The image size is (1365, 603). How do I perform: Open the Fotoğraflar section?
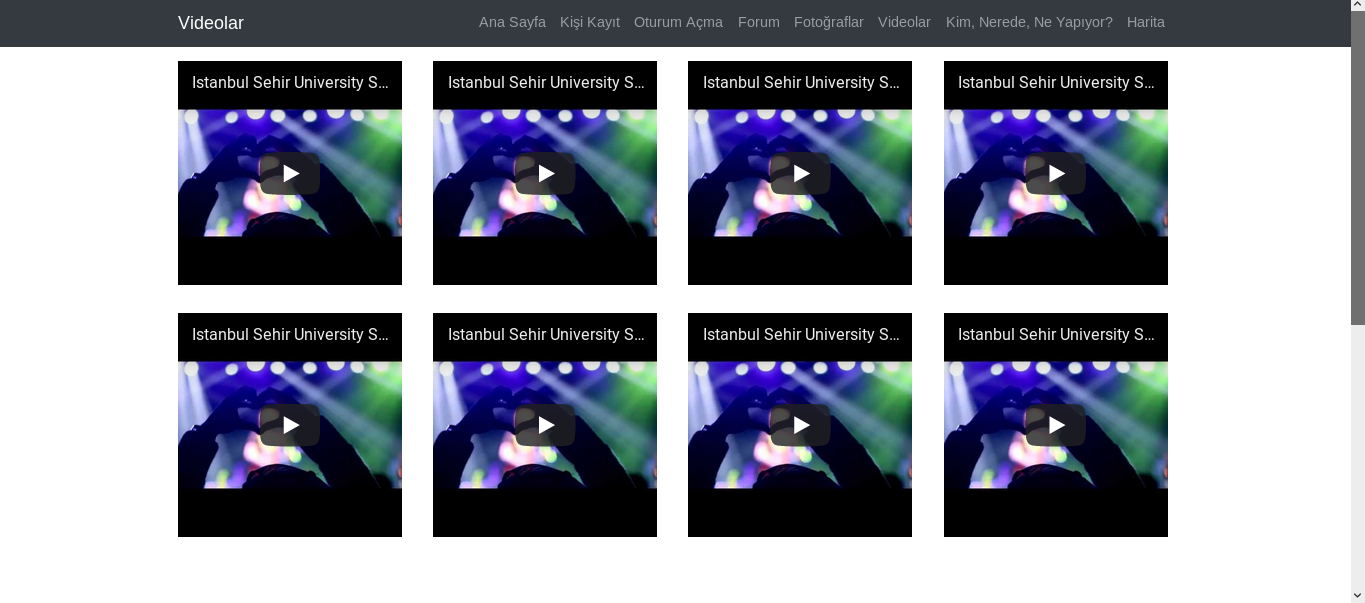(x=829, y=22)
